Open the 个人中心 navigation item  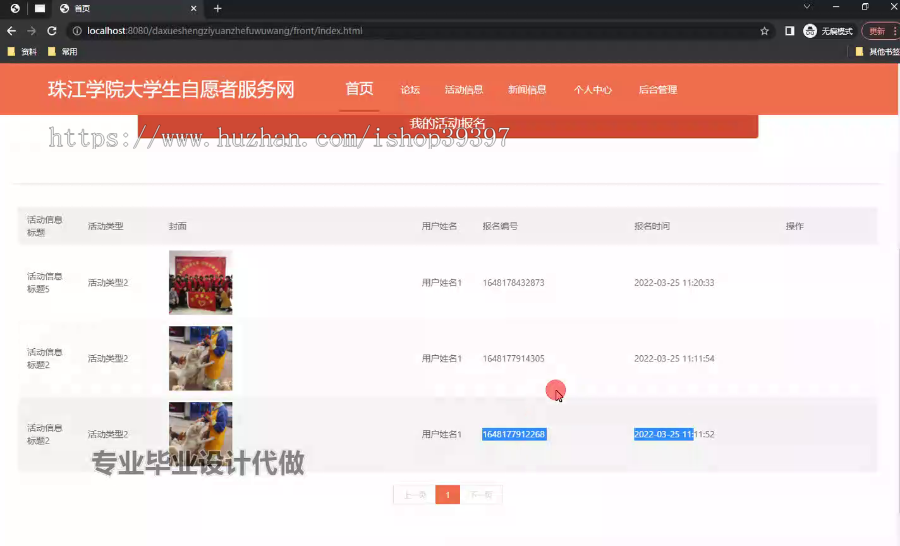click(x=592, y=90)
